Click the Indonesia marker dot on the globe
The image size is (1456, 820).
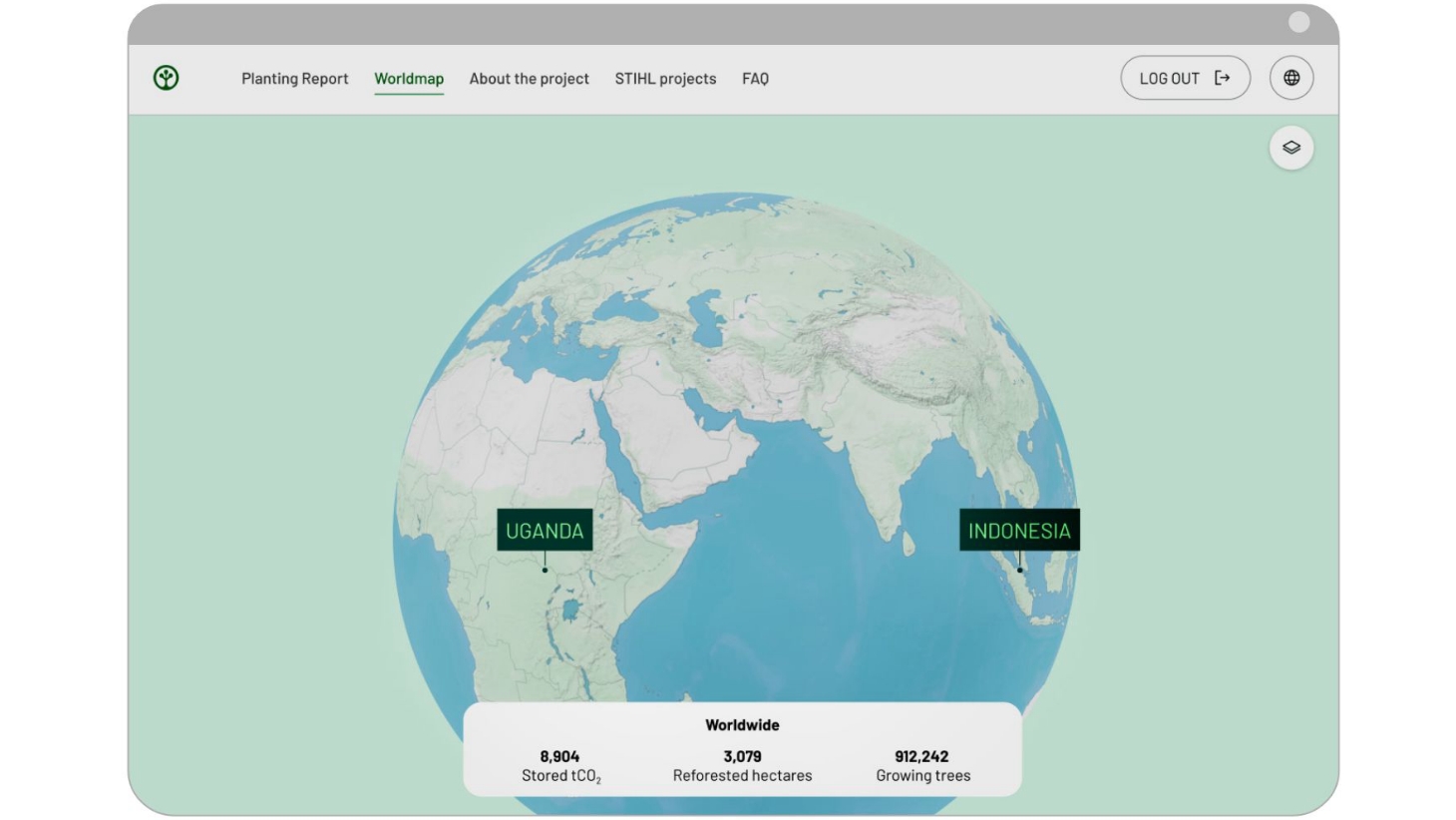click(1020, 570)
